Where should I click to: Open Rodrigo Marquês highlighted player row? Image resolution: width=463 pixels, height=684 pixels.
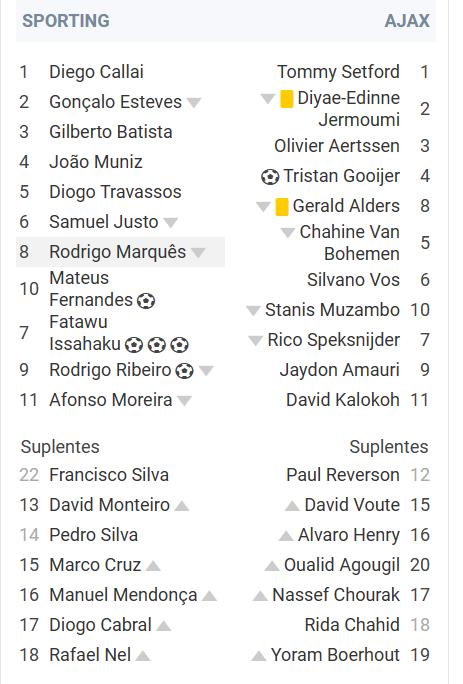(120, 252)
